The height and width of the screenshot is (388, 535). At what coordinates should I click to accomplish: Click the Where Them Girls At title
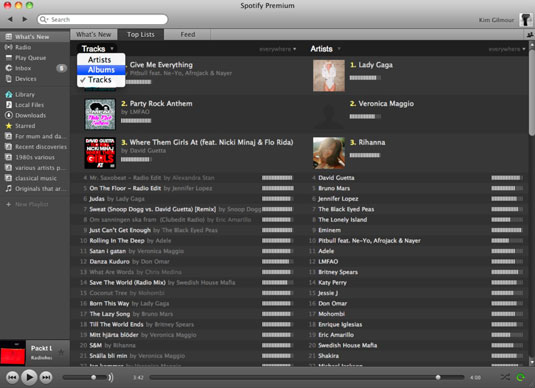pos(211,142)
